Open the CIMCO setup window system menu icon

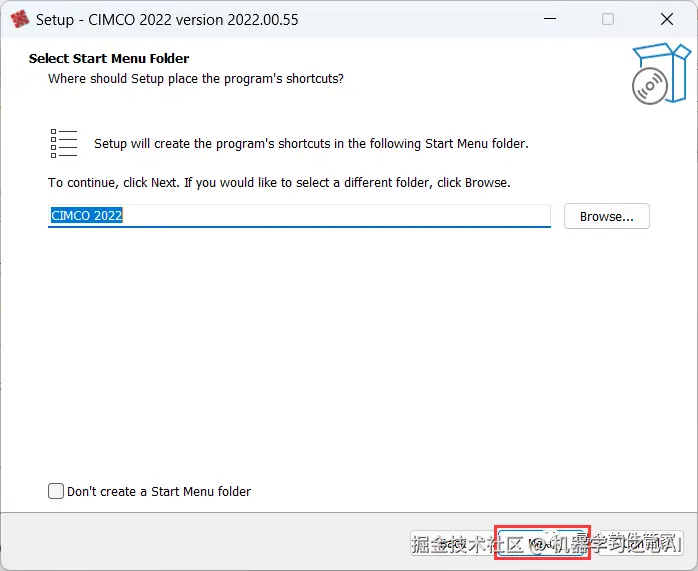19,20
